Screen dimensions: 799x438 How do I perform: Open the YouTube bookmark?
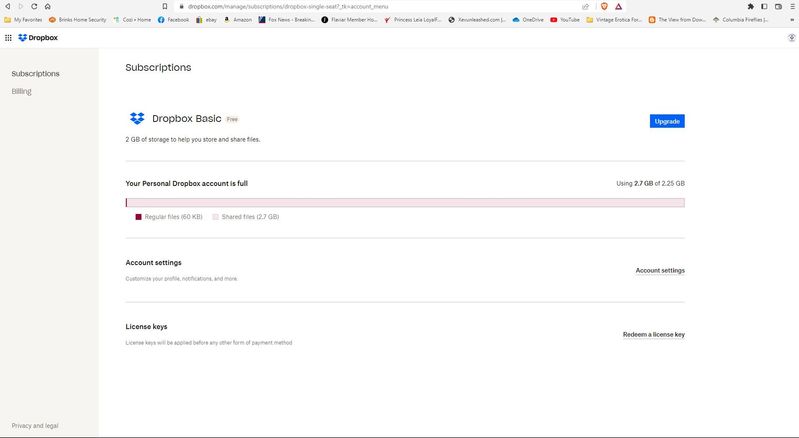[565, 20]
